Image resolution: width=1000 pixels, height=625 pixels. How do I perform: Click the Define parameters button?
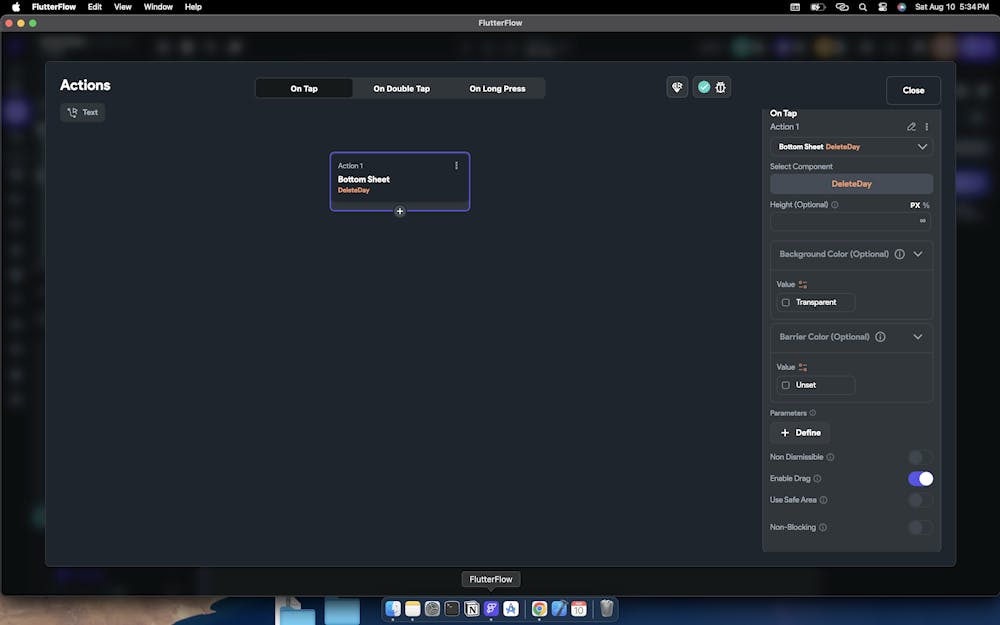(800, 432)
